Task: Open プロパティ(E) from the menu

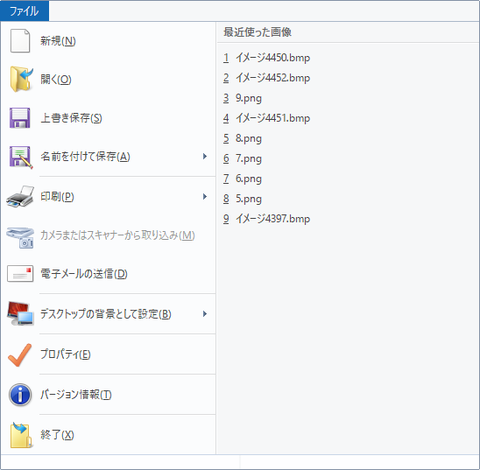Action: [108, 354]
